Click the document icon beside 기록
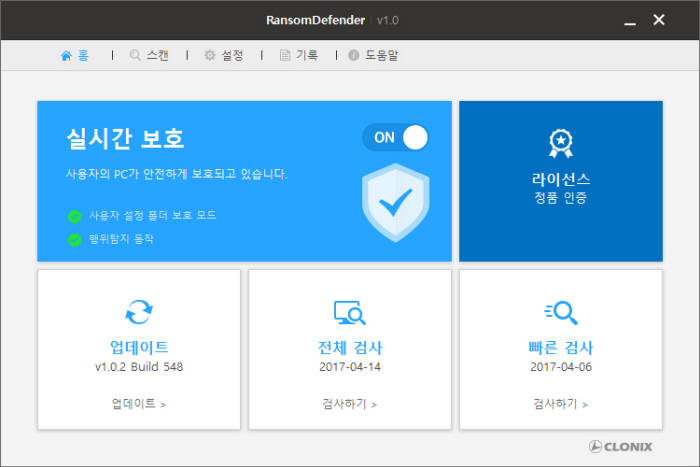700x467 pixels. pyautogui.click(x=284, y=55)
